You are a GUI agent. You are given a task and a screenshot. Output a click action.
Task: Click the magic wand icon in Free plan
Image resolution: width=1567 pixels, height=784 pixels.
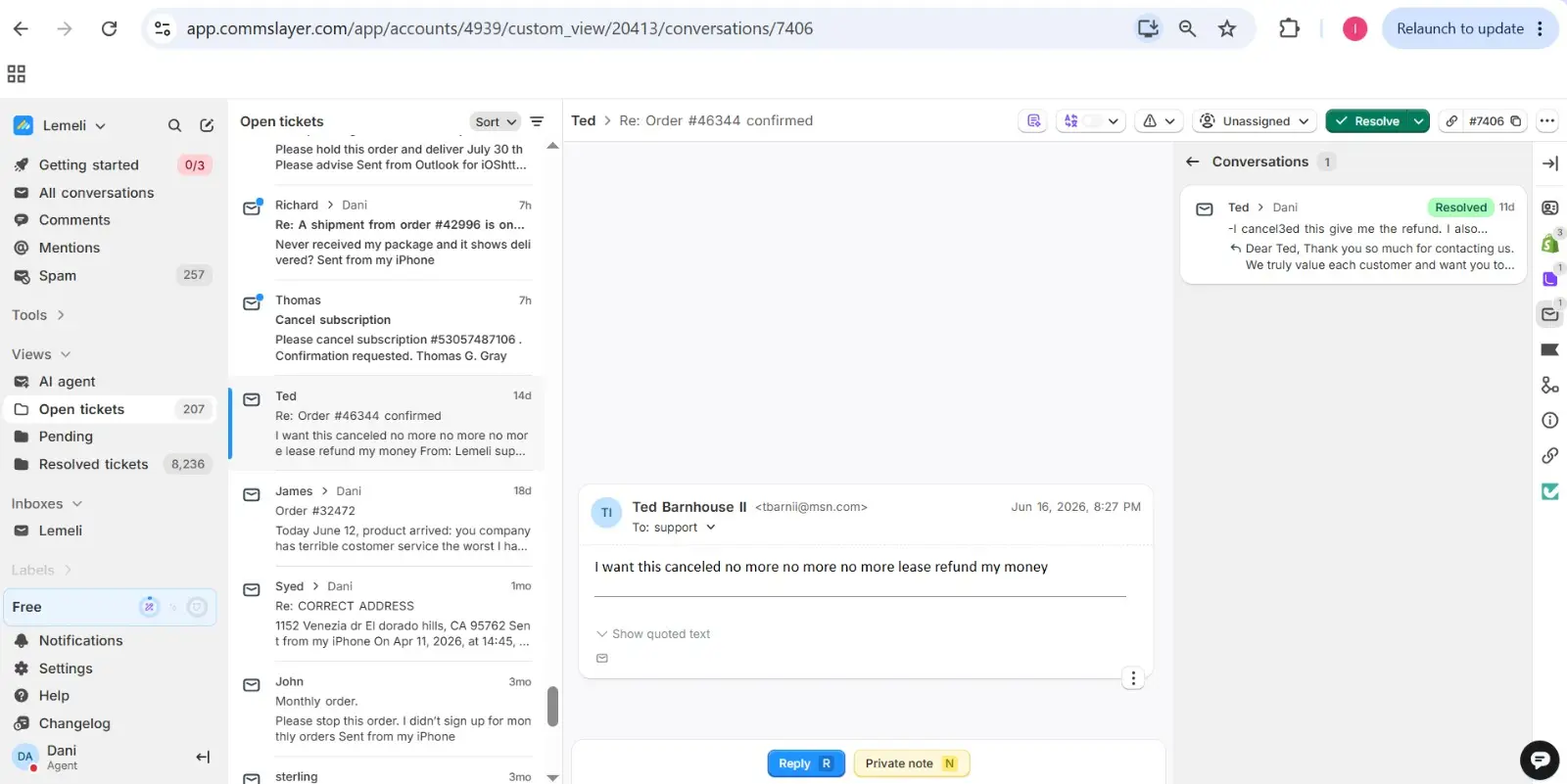(x=149, y=607)
